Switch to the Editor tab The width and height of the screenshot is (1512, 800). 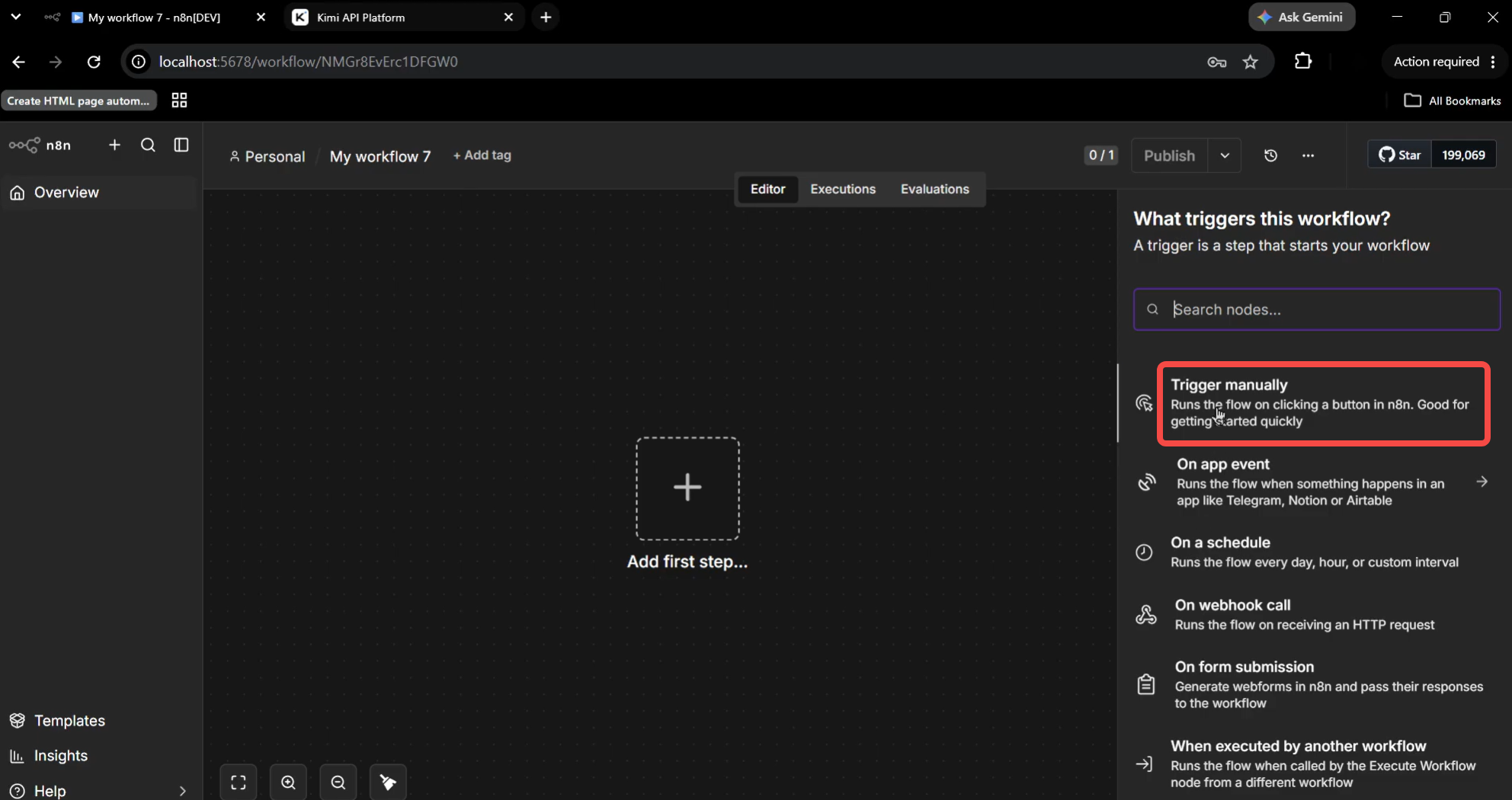click(x=767, y=189)
